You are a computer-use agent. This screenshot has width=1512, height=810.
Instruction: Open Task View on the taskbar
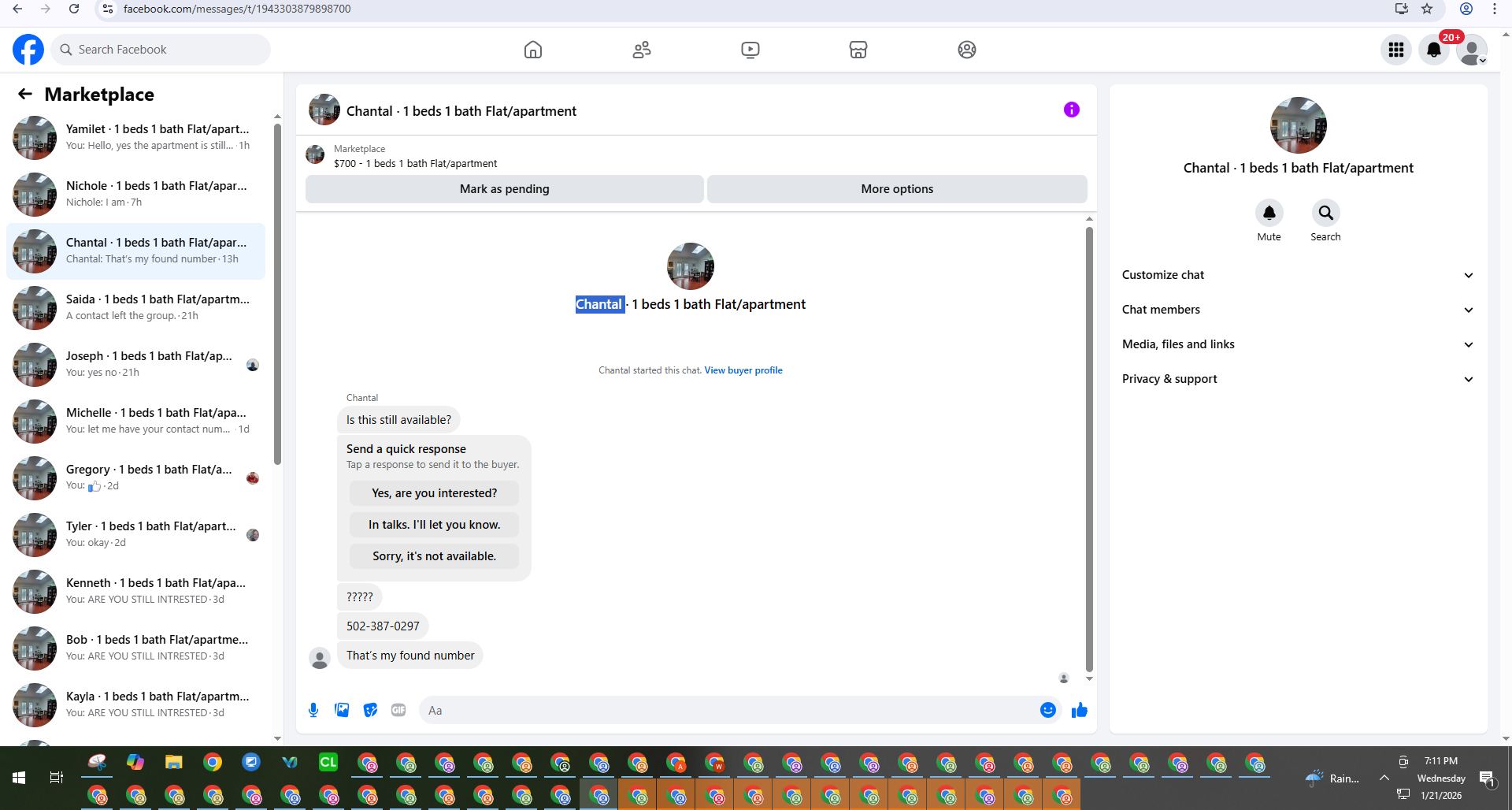[x=56, y=778]
